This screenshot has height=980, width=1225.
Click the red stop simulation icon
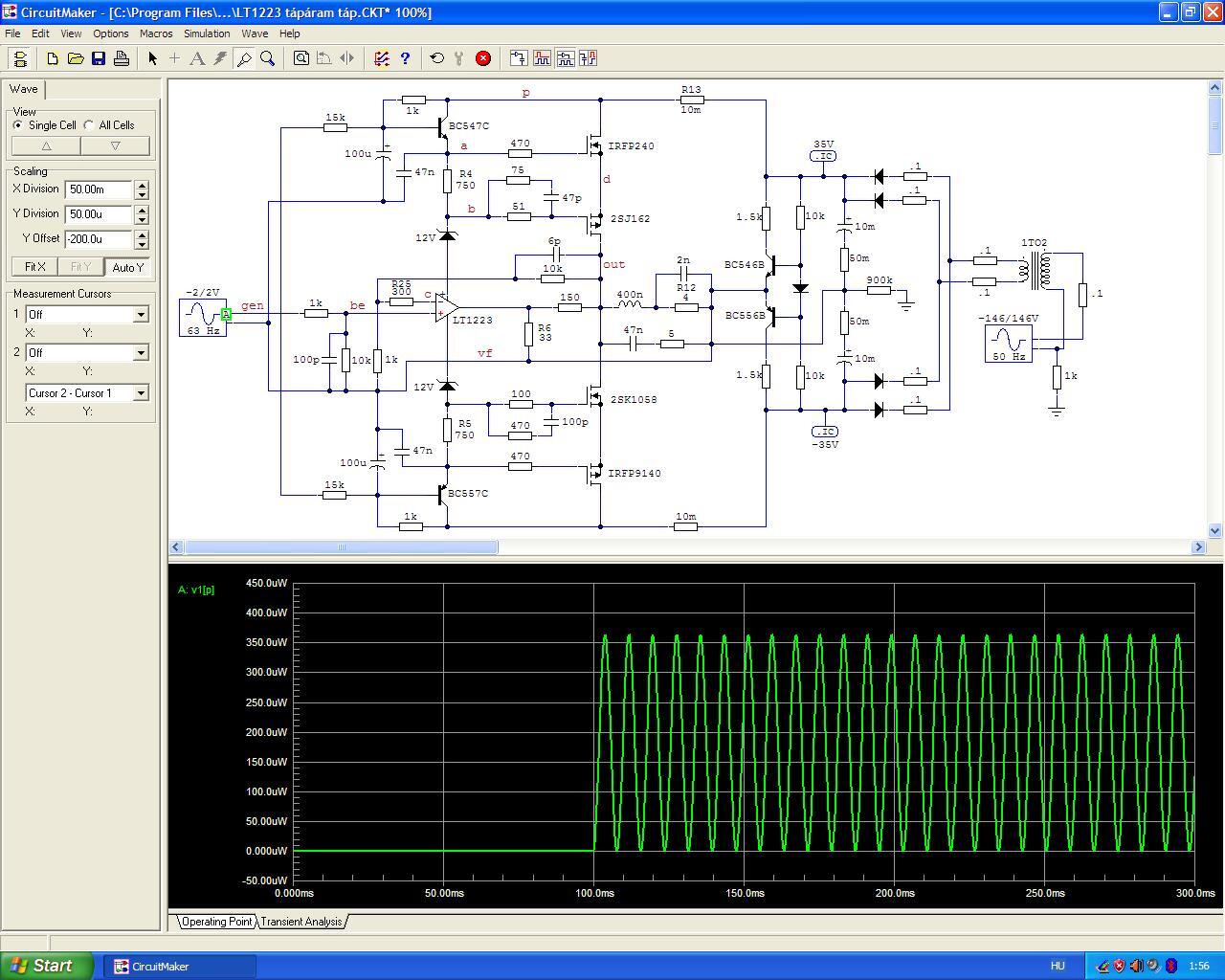[x=483, y=58]
